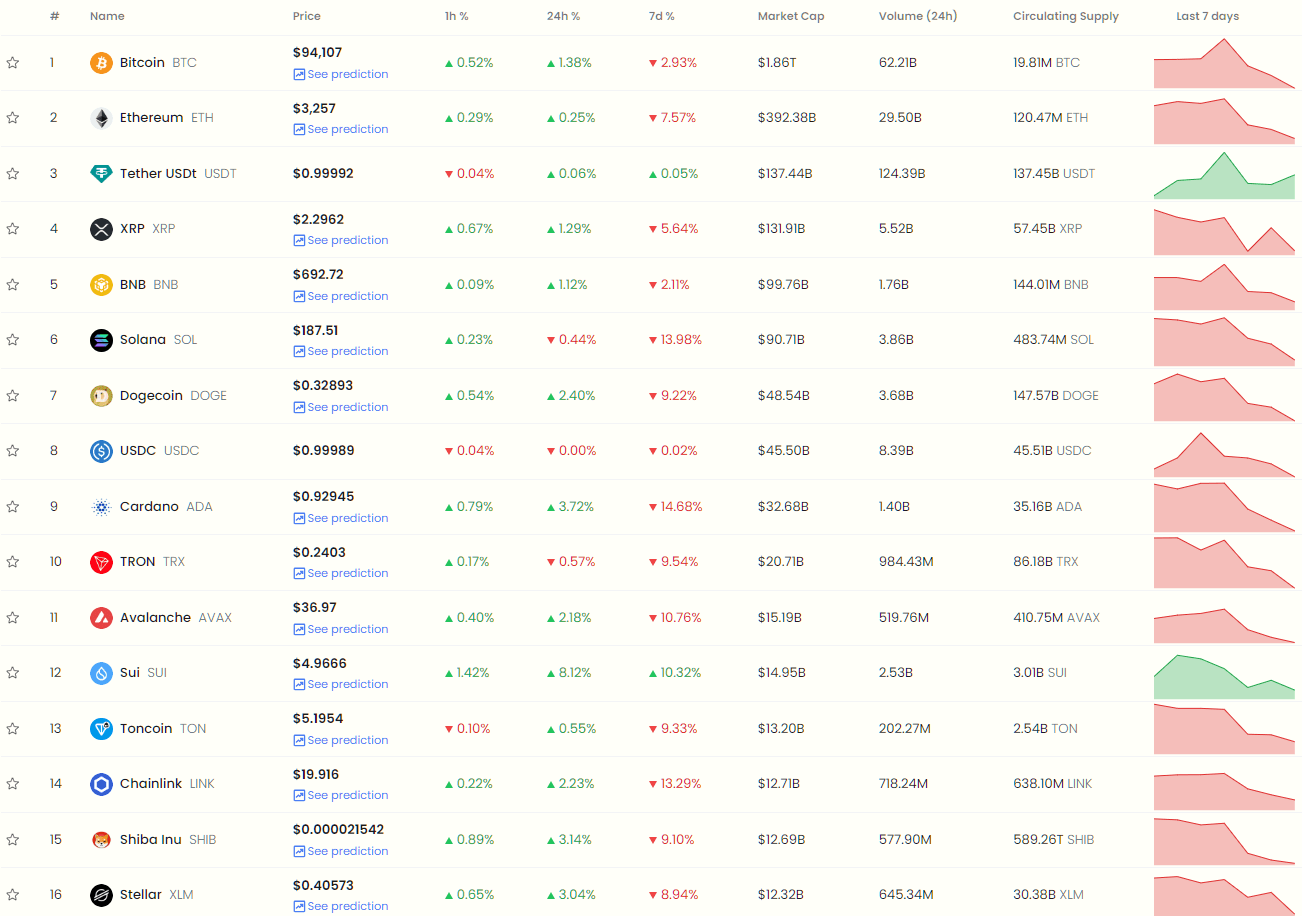The width and height of the screenshot is (1302, 916).
Task: Click the Cardano coin logo
Action: coord(101,507)
